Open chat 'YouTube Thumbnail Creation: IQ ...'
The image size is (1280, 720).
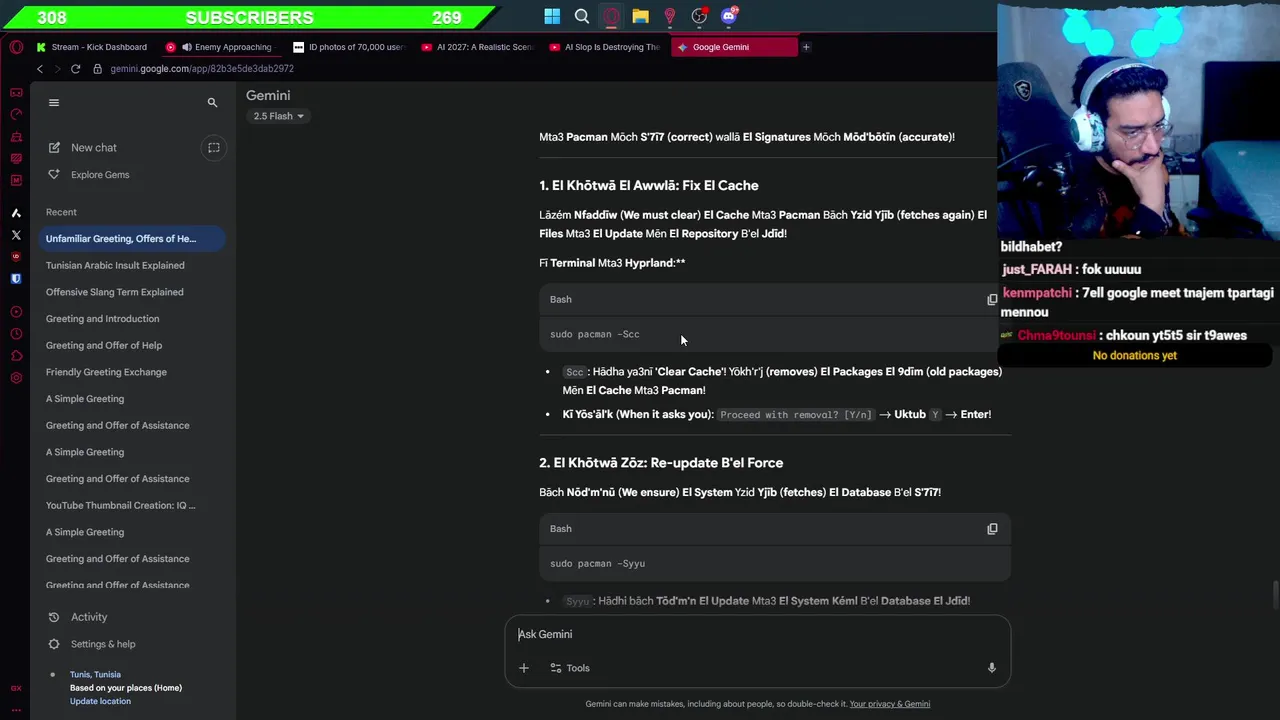point(121,505)
